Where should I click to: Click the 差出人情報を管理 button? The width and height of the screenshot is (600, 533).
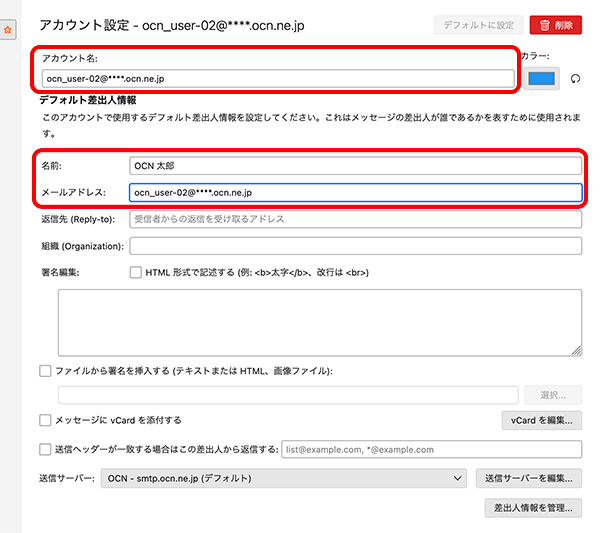532,508
